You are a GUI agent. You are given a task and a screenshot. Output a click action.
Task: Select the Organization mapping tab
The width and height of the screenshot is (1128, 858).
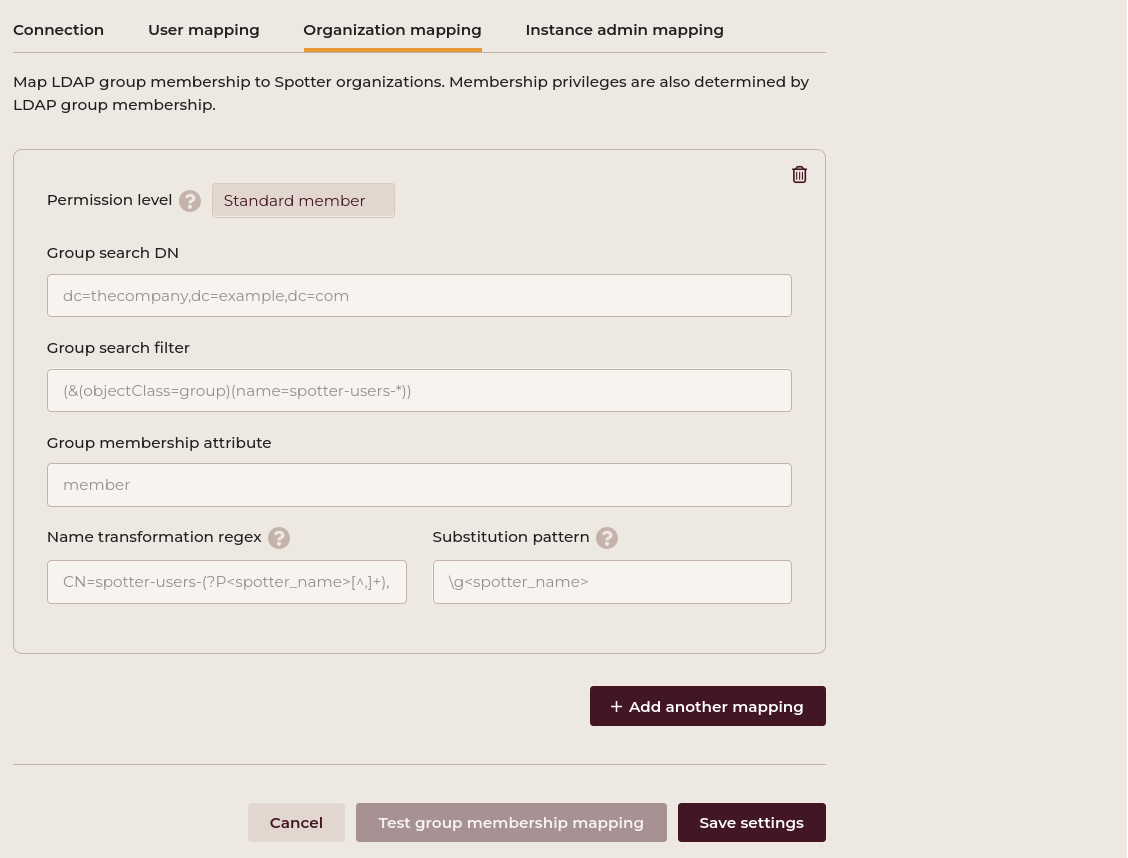pos(392,30)
